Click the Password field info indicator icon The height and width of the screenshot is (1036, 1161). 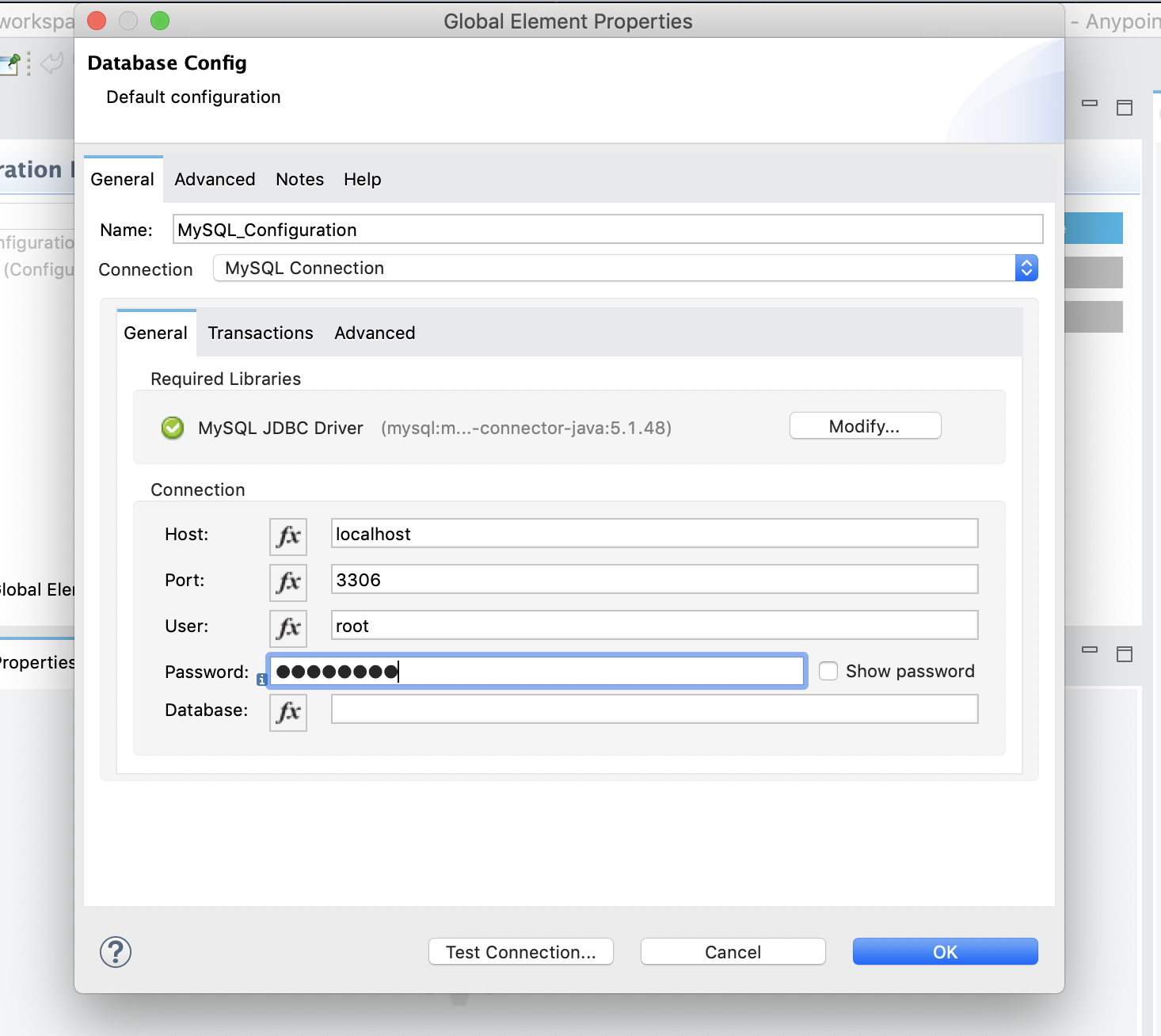click(x=262, y=680)
